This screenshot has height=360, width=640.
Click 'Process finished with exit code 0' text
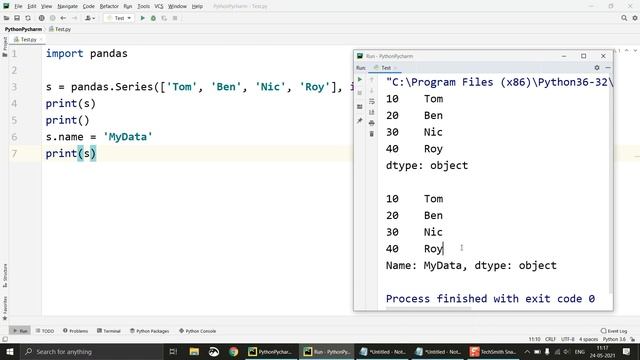(x=490, y=299)
